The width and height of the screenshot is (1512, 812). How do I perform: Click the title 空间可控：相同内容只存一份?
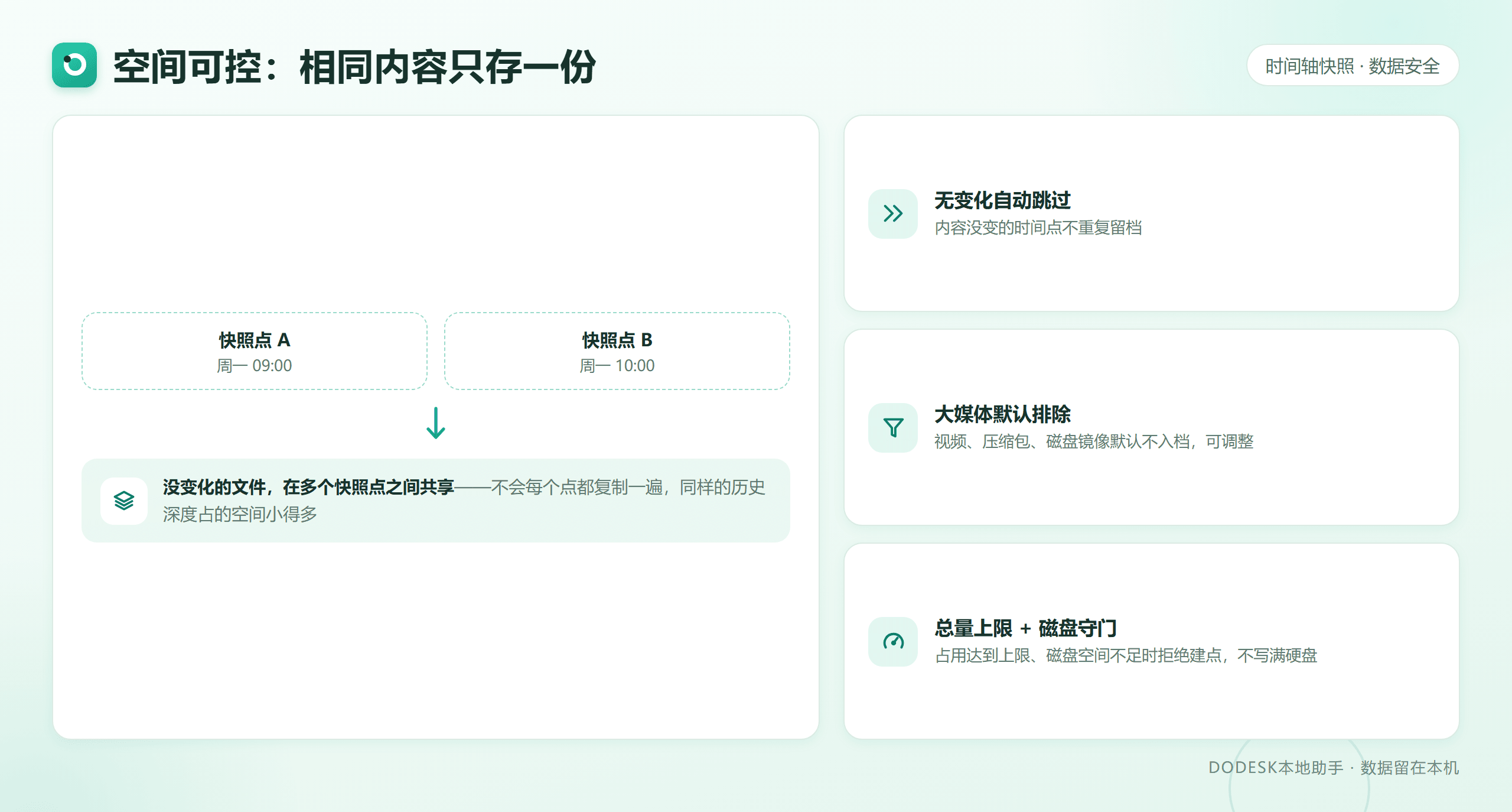(354, 67)
